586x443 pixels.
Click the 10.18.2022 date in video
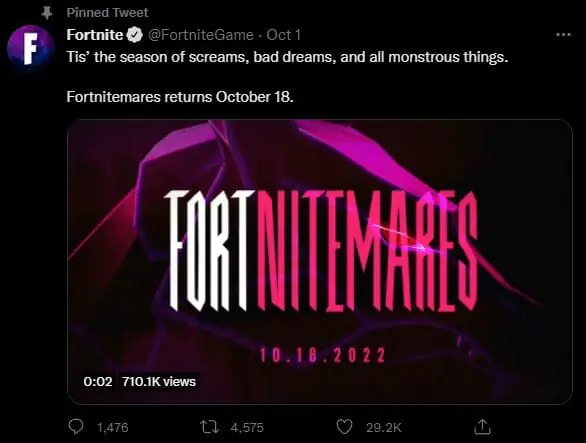pyautogui.click(x=322, y=355)
